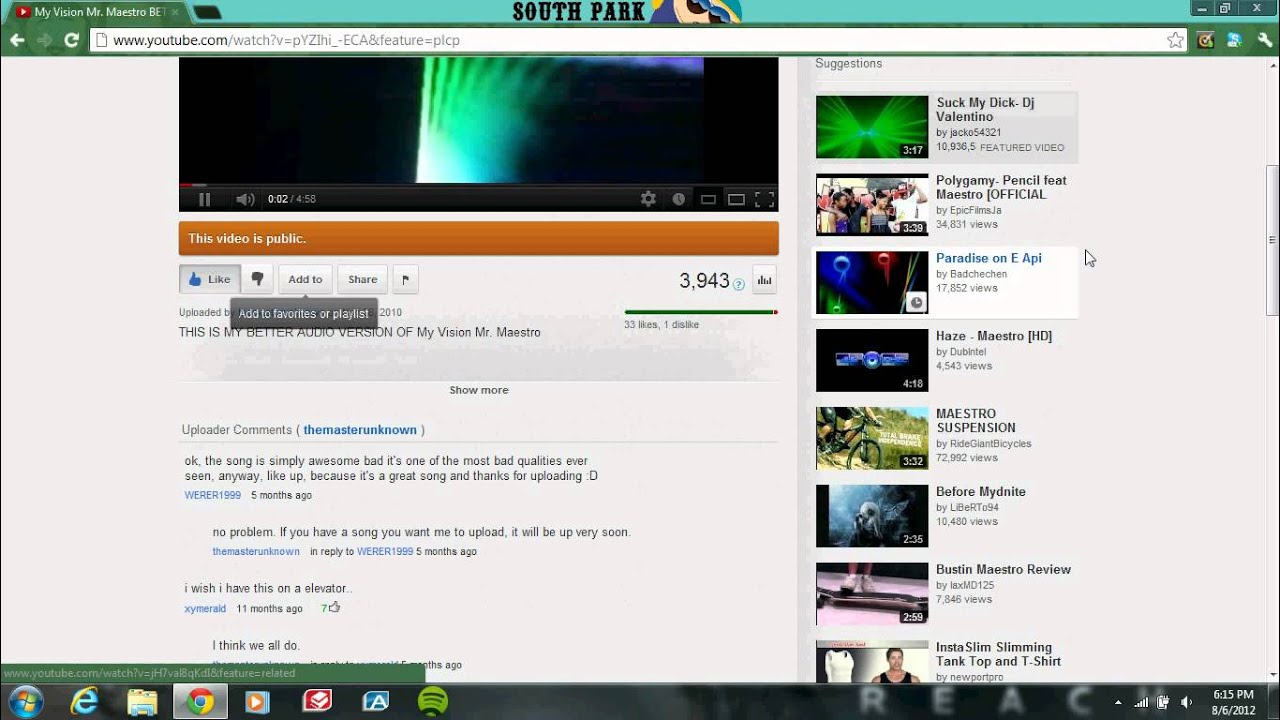Screen dimensions: 1280x720
Task: Switch player to small size view
Action: pyautogui.click(x=708, y=199)
